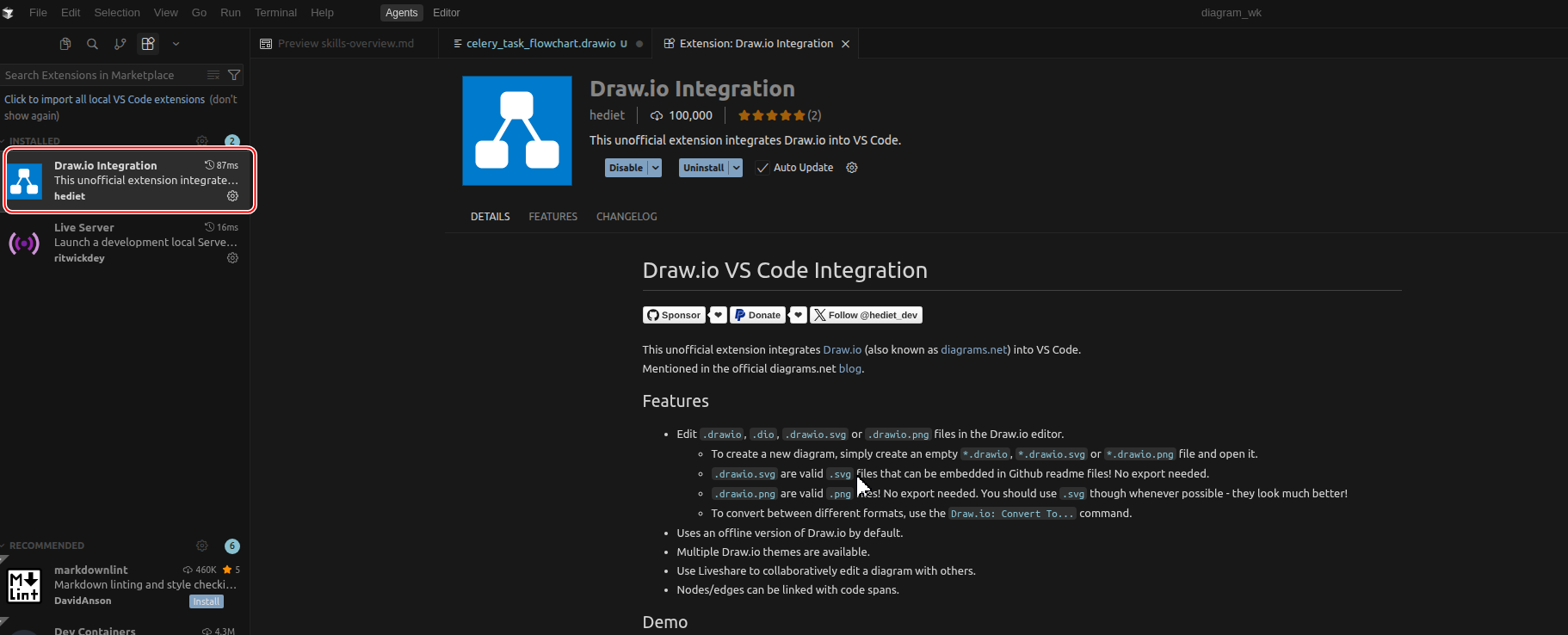The image size is (1568, 635).
Task: Switch to the celery_task_flowchart.drawio tab
Action: point(546,44)
